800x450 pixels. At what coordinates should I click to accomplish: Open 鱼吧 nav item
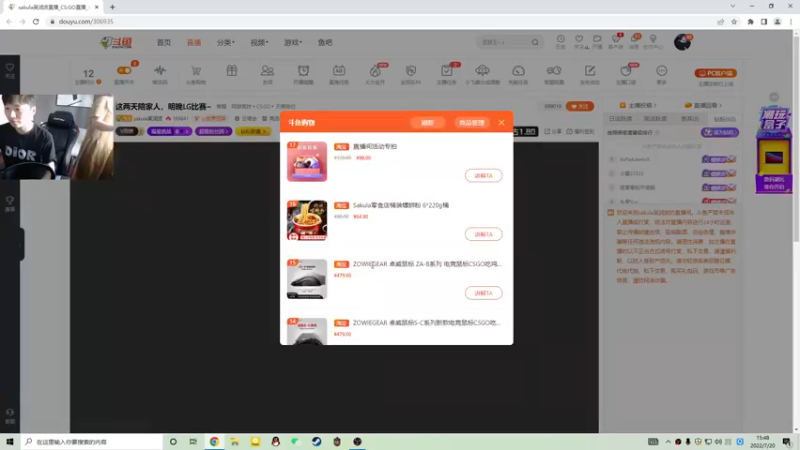tap(325, 42)
